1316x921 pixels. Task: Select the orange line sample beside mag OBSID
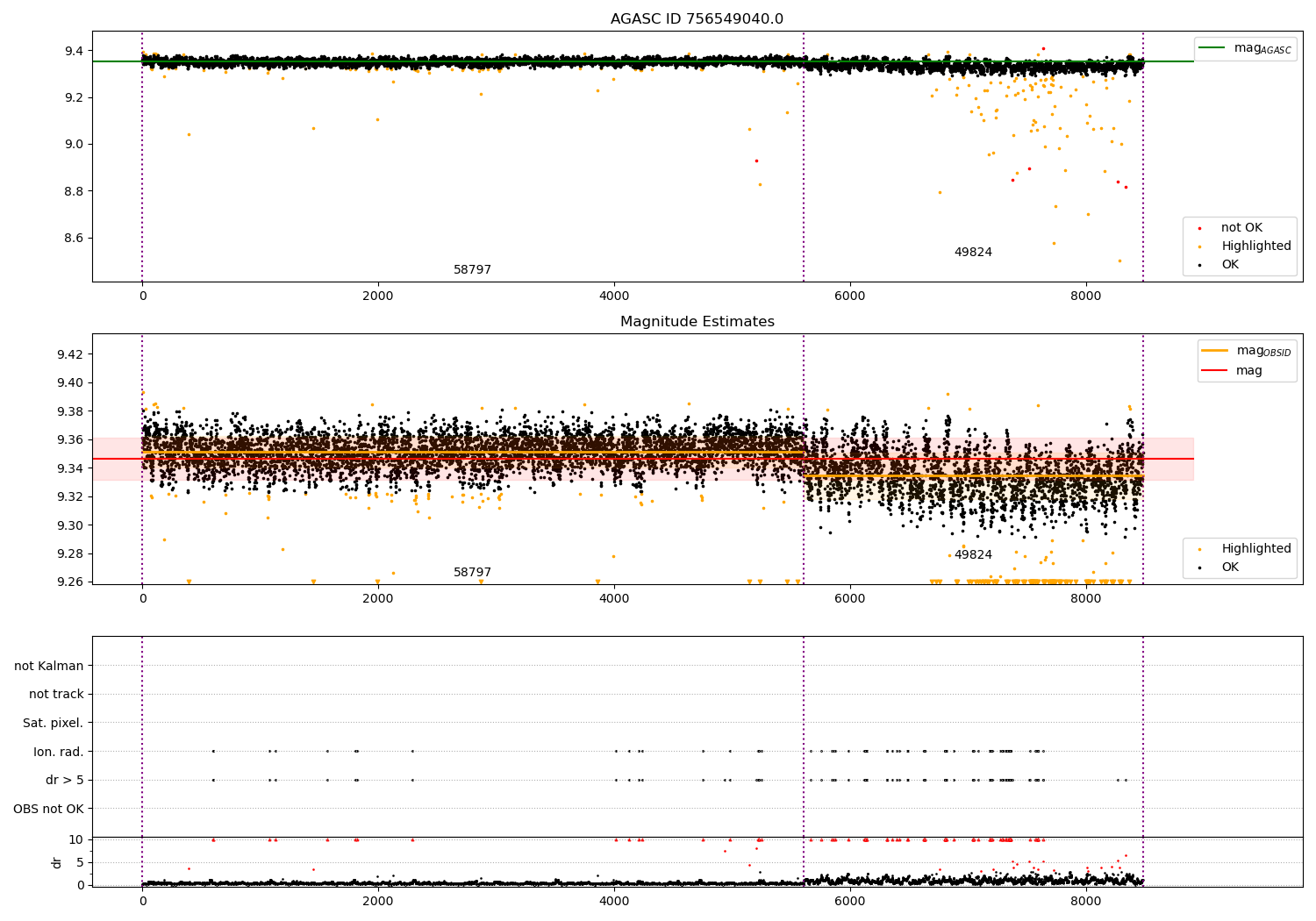[x=1214, y=351]
